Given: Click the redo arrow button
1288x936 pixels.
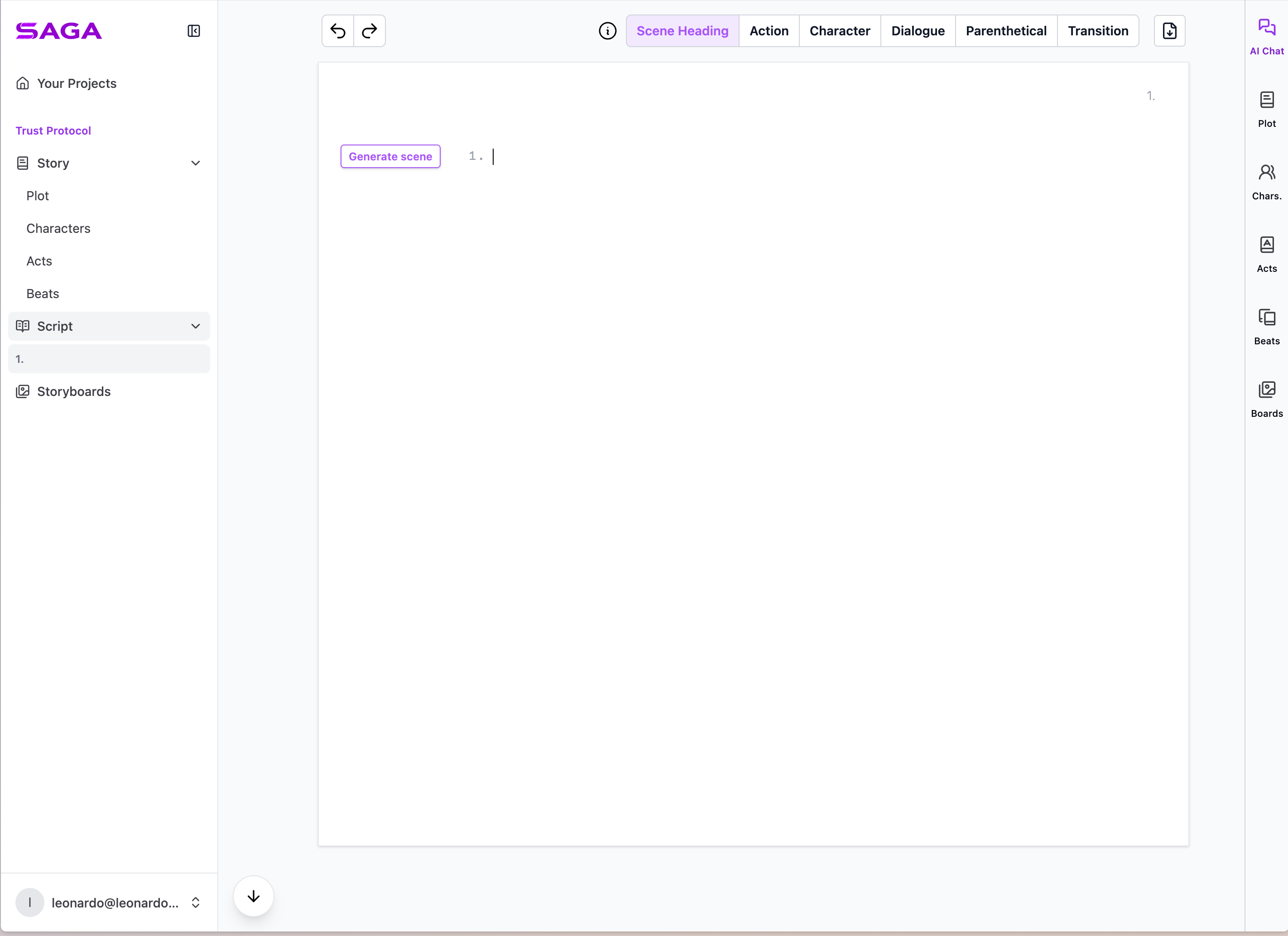Looking at the screenshot, I should 370,31.
